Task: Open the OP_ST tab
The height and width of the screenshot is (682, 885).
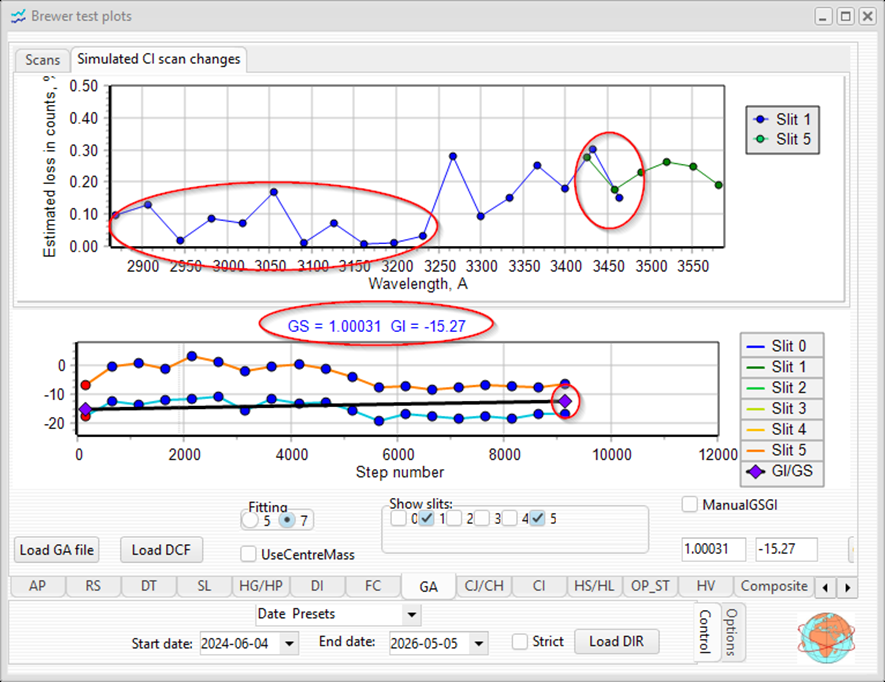Action: coord(650,586)
